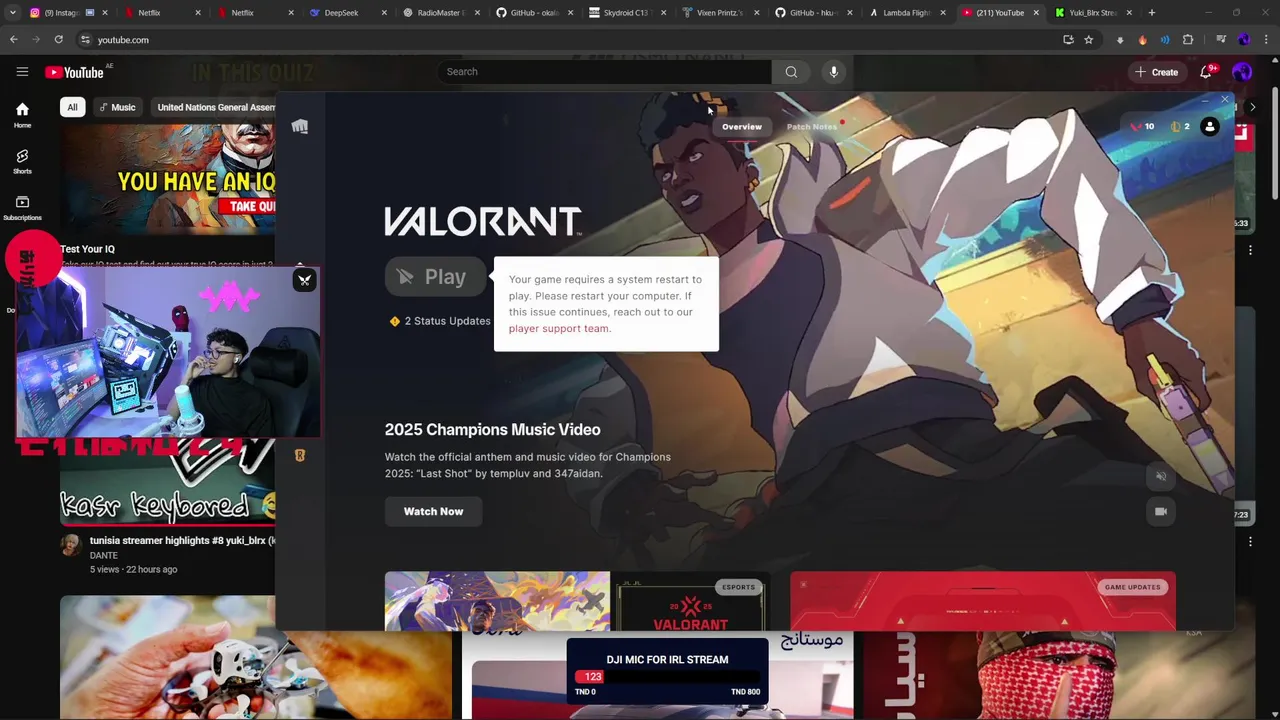Open the DANTE channel name link
Screen dimensions: 1280x720
point(104,555)
